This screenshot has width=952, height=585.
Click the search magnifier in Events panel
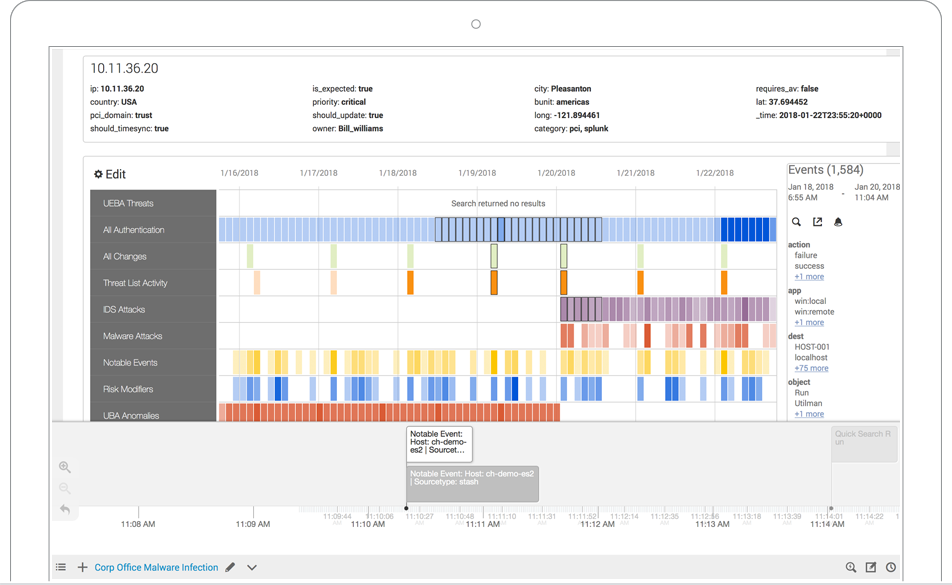tap(796, 222)
